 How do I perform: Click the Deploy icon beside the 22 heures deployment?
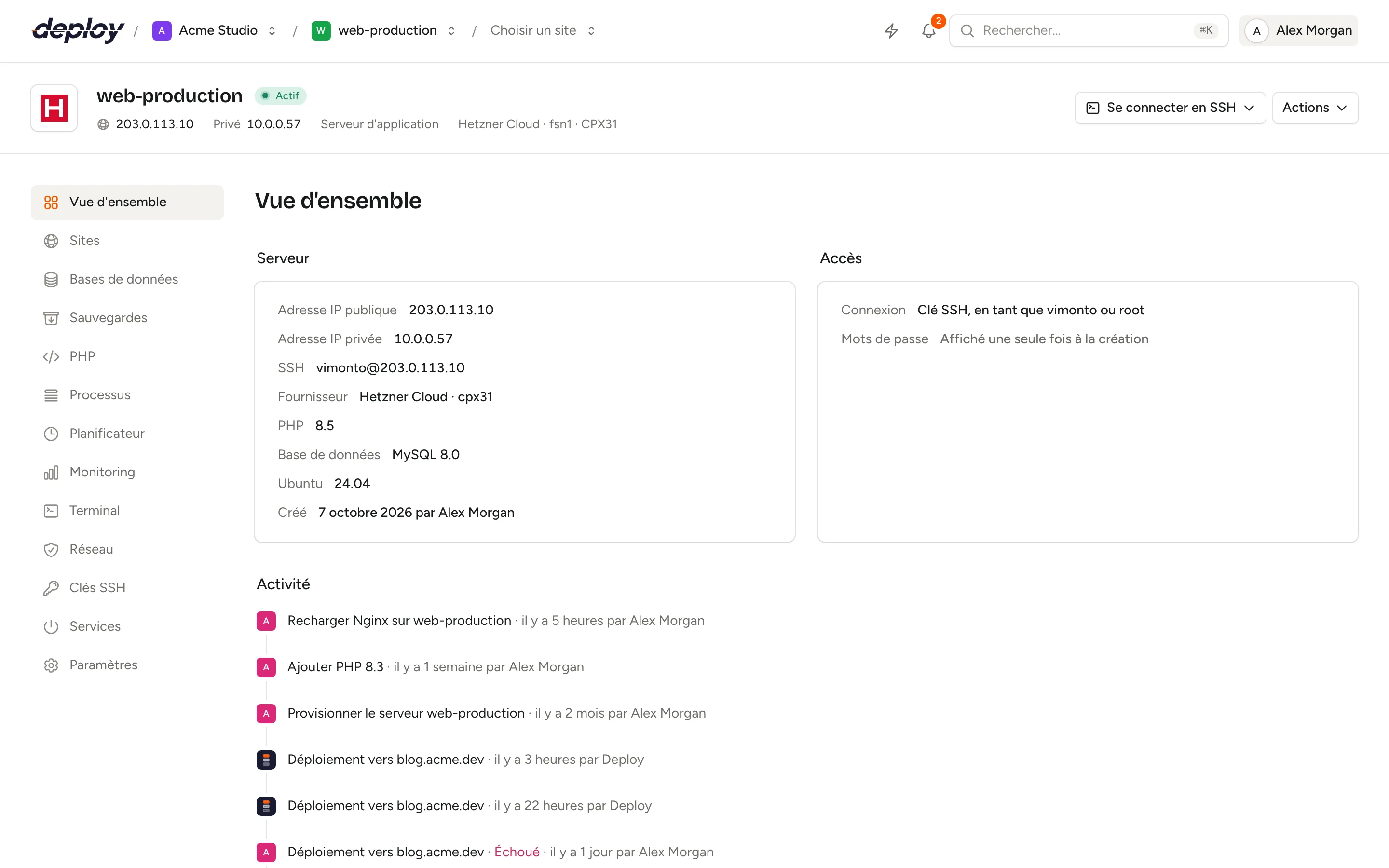[266, 806]
